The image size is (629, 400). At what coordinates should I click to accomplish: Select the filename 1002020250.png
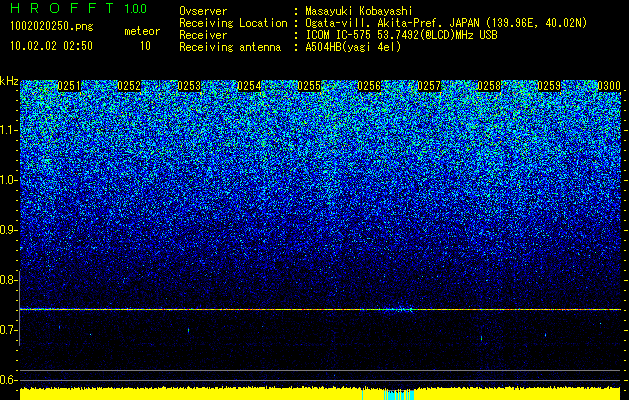coord(52,27)
